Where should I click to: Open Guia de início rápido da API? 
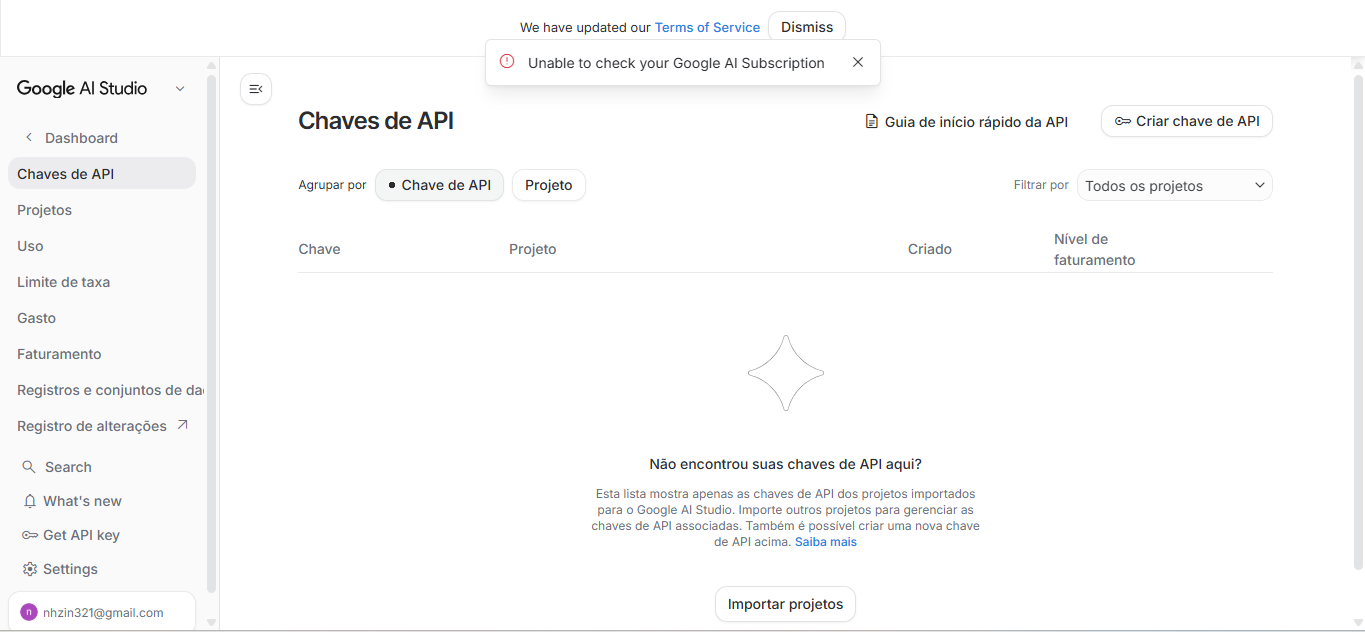(966, 122)
